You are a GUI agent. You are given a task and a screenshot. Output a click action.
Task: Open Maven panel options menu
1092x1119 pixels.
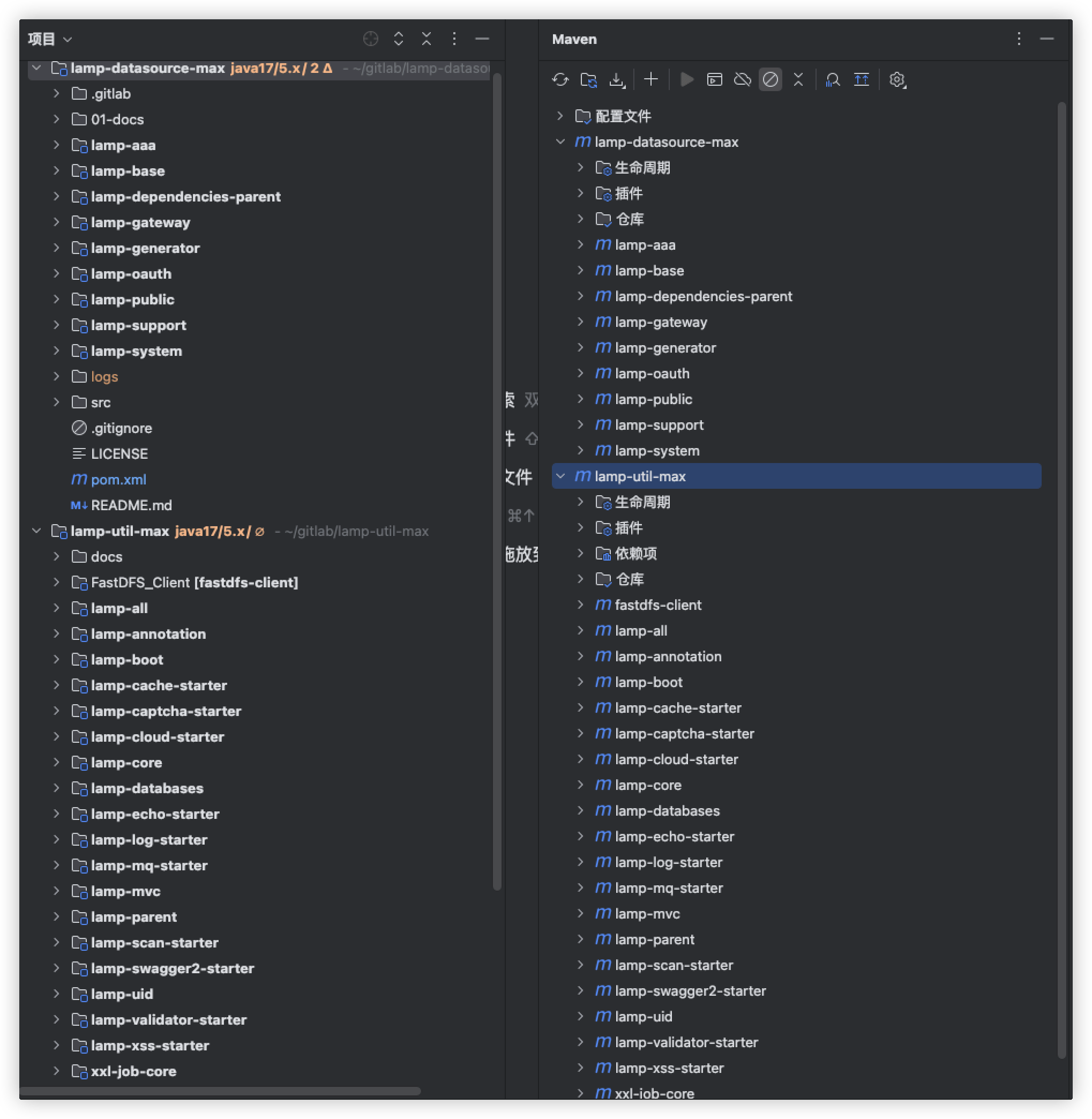tap(1019, 39)
